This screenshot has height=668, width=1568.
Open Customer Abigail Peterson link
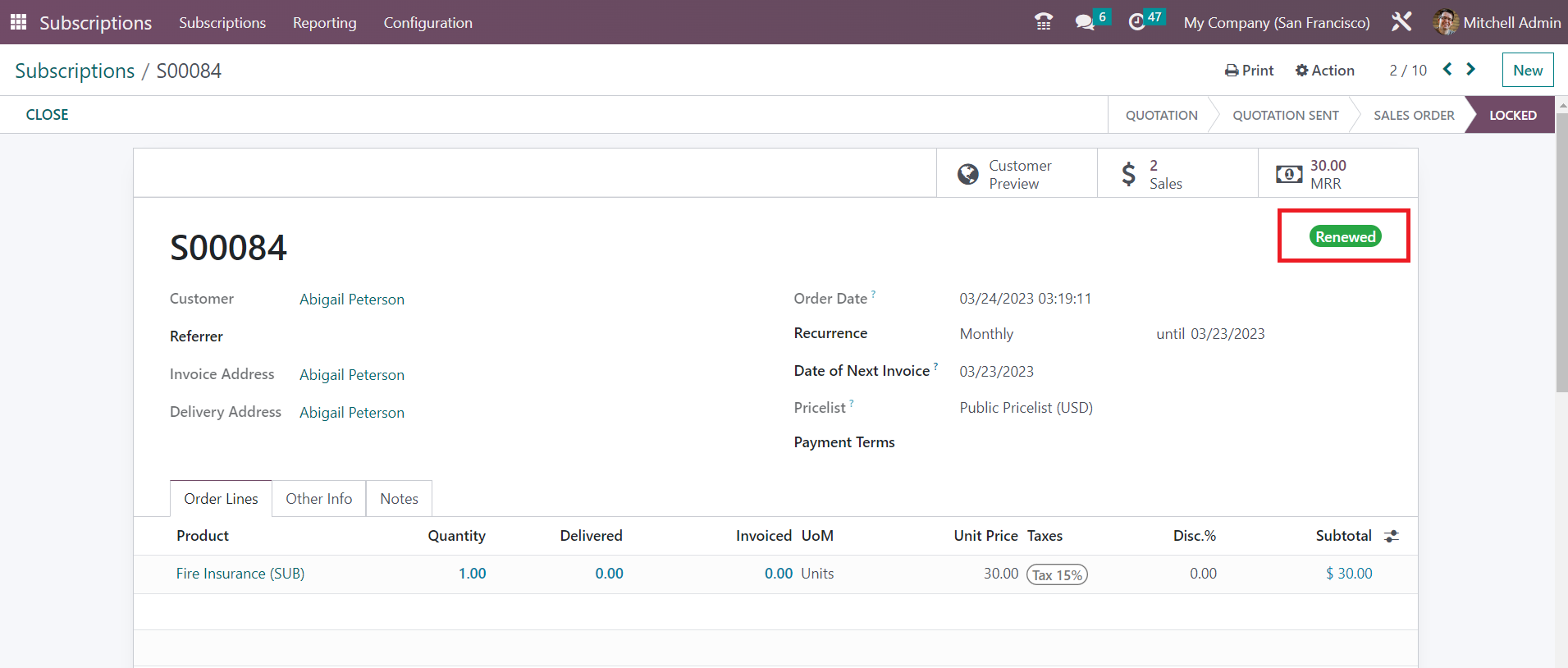tap(352, 300)
